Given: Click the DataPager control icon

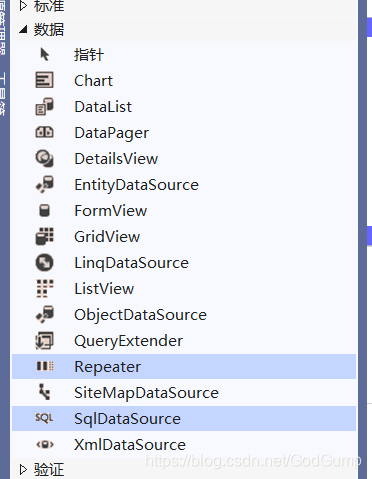Looking at the screenshot, I should point(44,132).
